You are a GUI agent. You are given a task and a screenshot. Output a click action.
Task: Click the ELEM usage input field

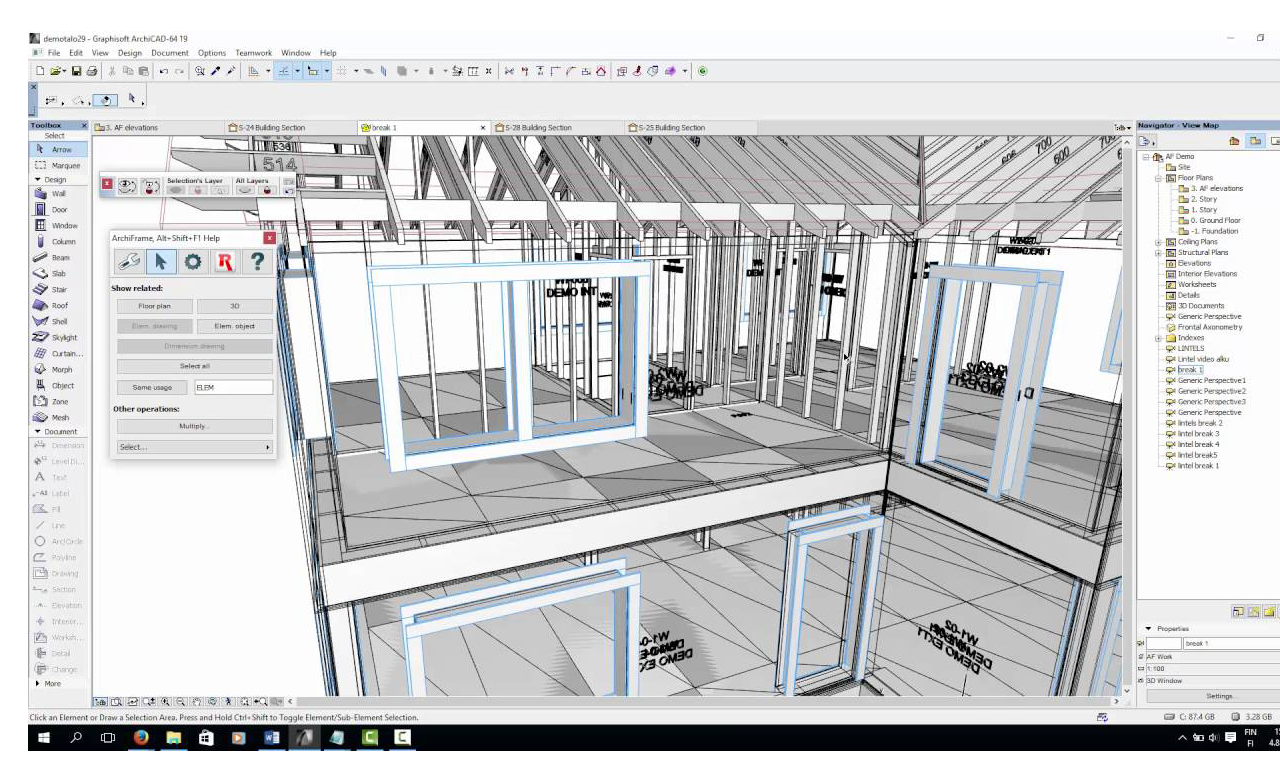233,387
